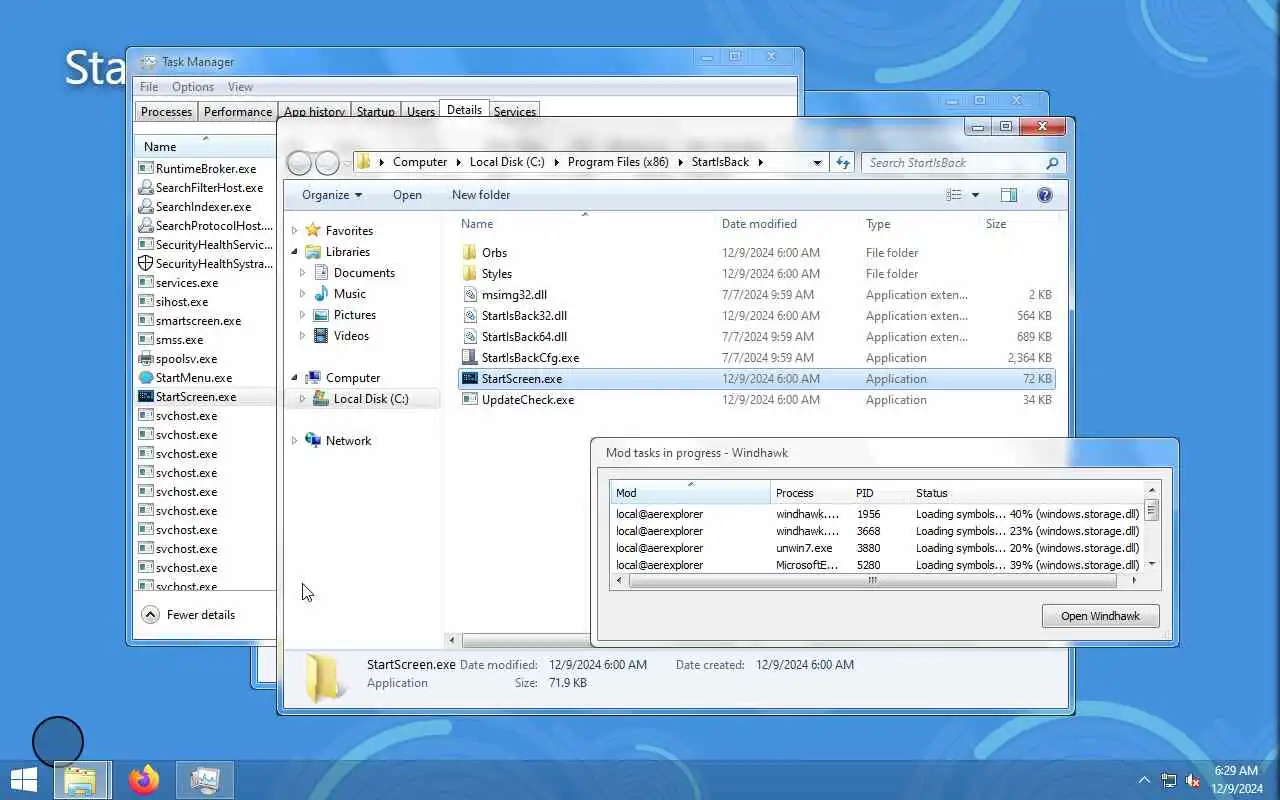
Task: Select the UpdateCheck.exe application icon
Action: (470, 400)
